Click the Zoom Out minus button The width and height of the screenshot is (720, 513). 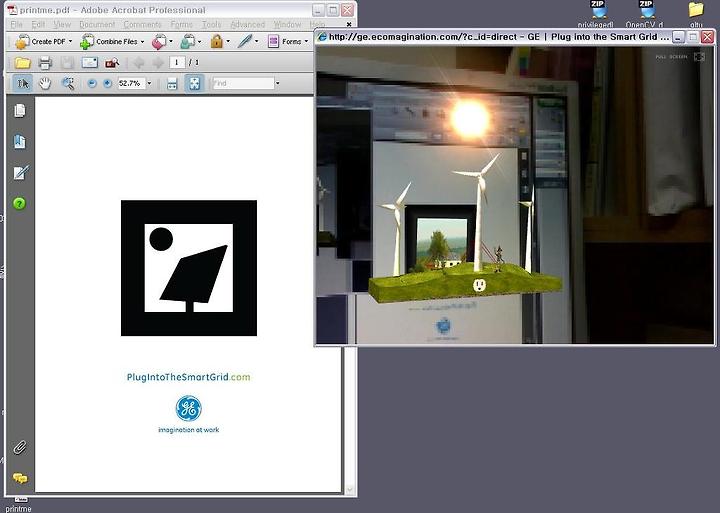click(x=92, y=84)
